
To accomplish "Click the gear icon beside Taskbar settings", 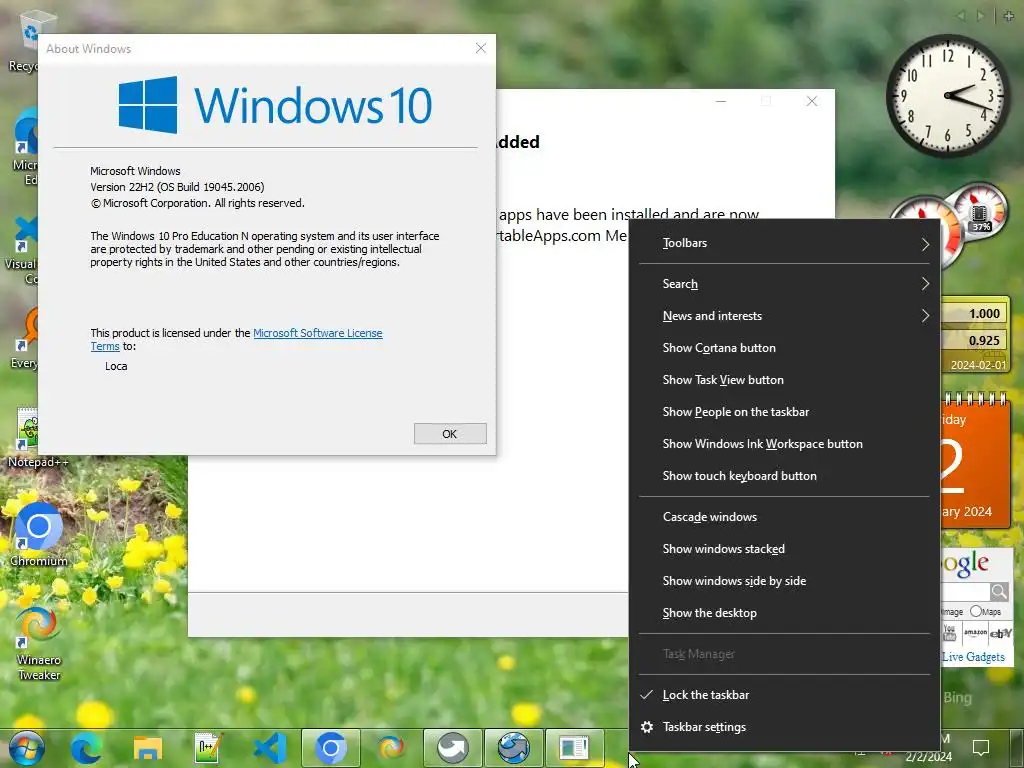I will click(647, 727).
